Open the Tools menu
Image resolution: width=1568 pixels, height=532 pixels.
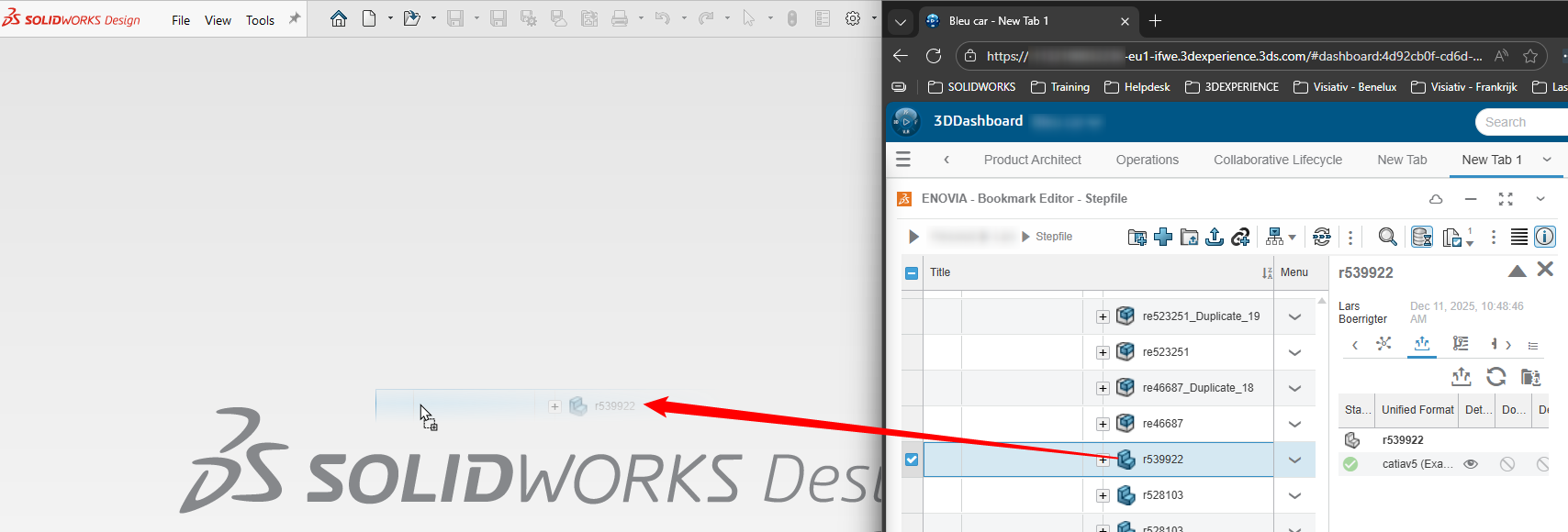point(260,20)
